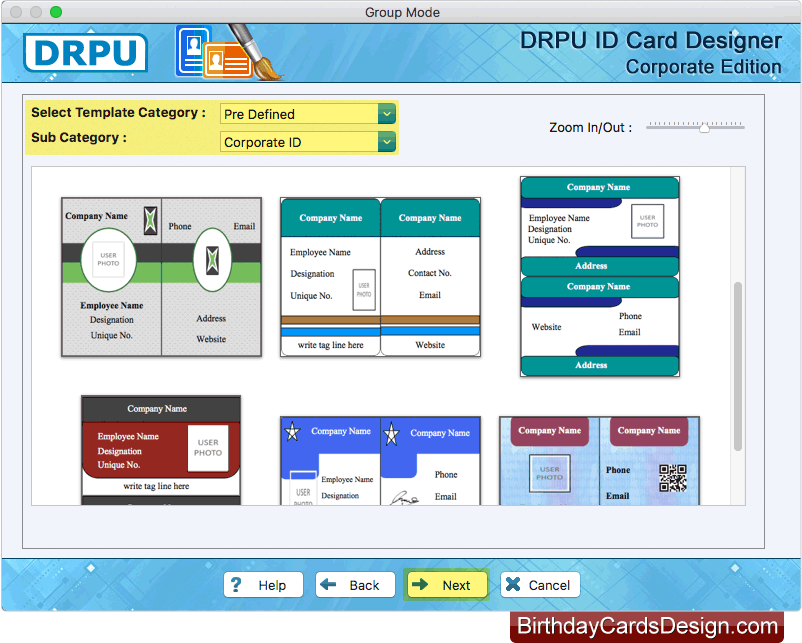This screenshot has height=643, width=802.
Task: Click the DRPU ID Card Designer title
Action: coord(651,40)
